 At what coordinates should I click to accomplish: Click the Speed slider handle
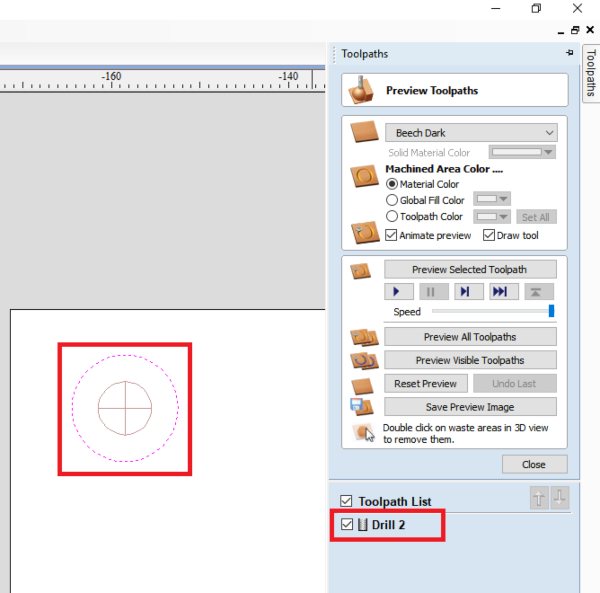click(551, 311)
